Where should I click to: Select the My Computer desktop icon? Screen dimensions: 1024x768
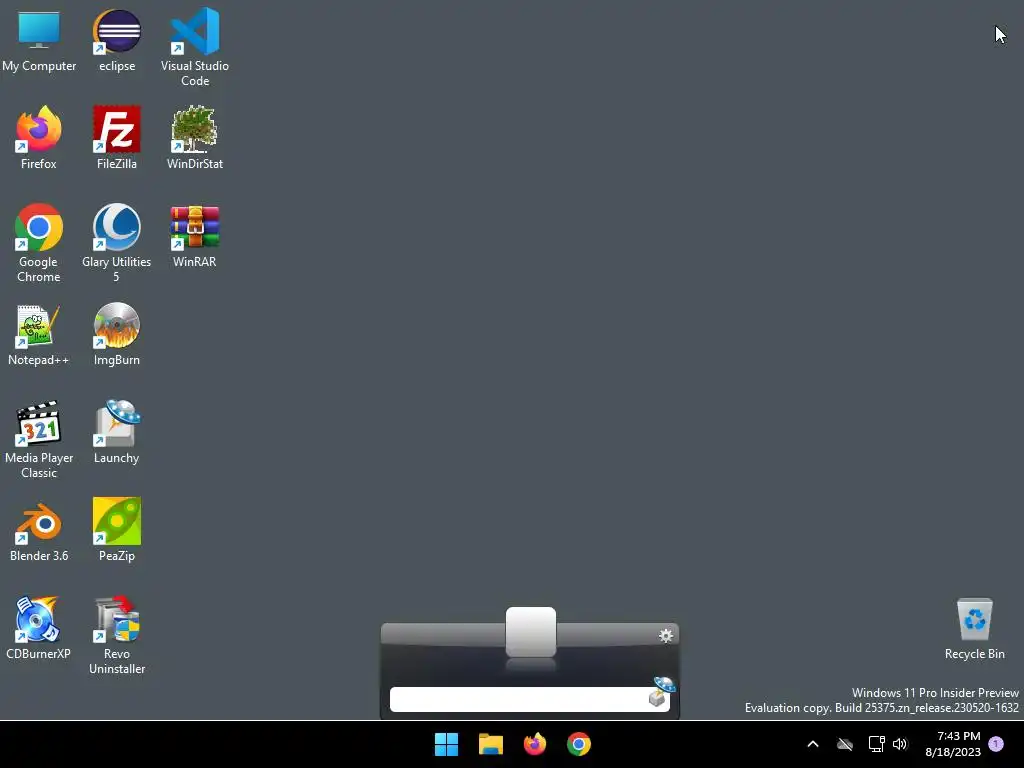[39, 40]
